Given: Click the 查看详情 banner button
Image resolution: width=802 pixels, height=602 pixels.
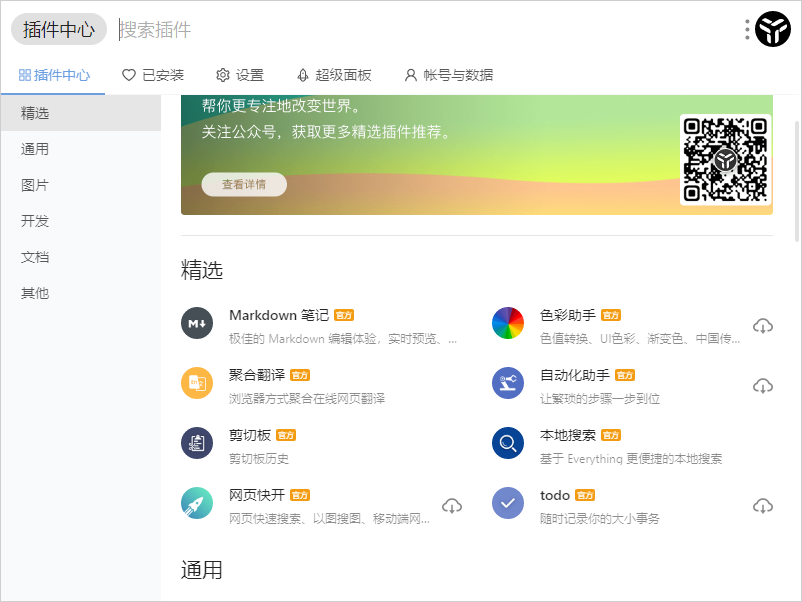Looking at the screenshot, I should 244,184.
